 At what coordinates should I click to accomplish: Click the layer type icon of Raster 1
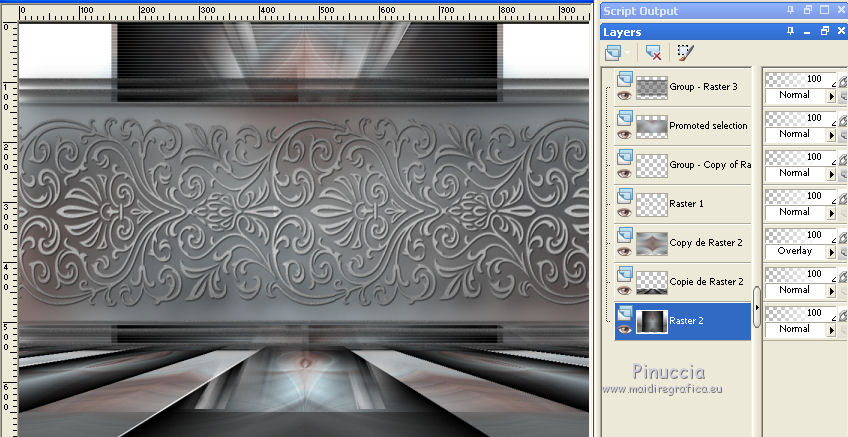tap(625, 196)
